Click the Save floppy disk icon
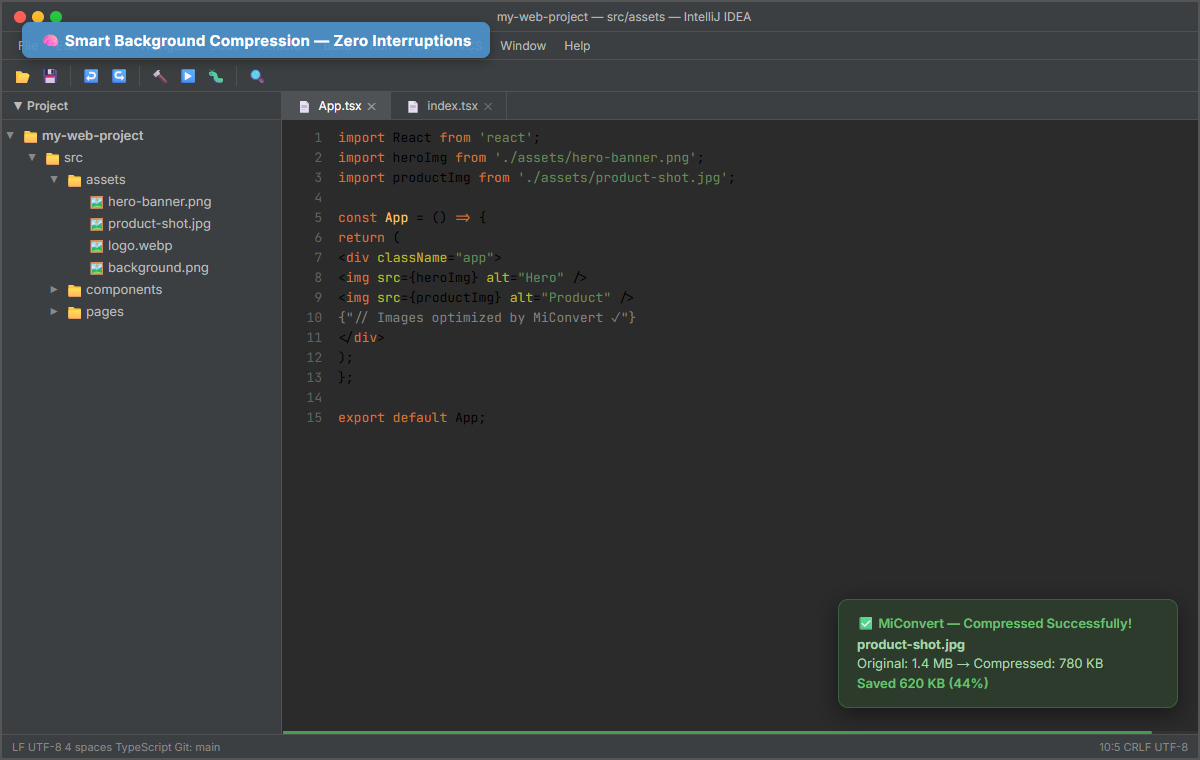Screen dimensions: 1200x760 point(50,76)
